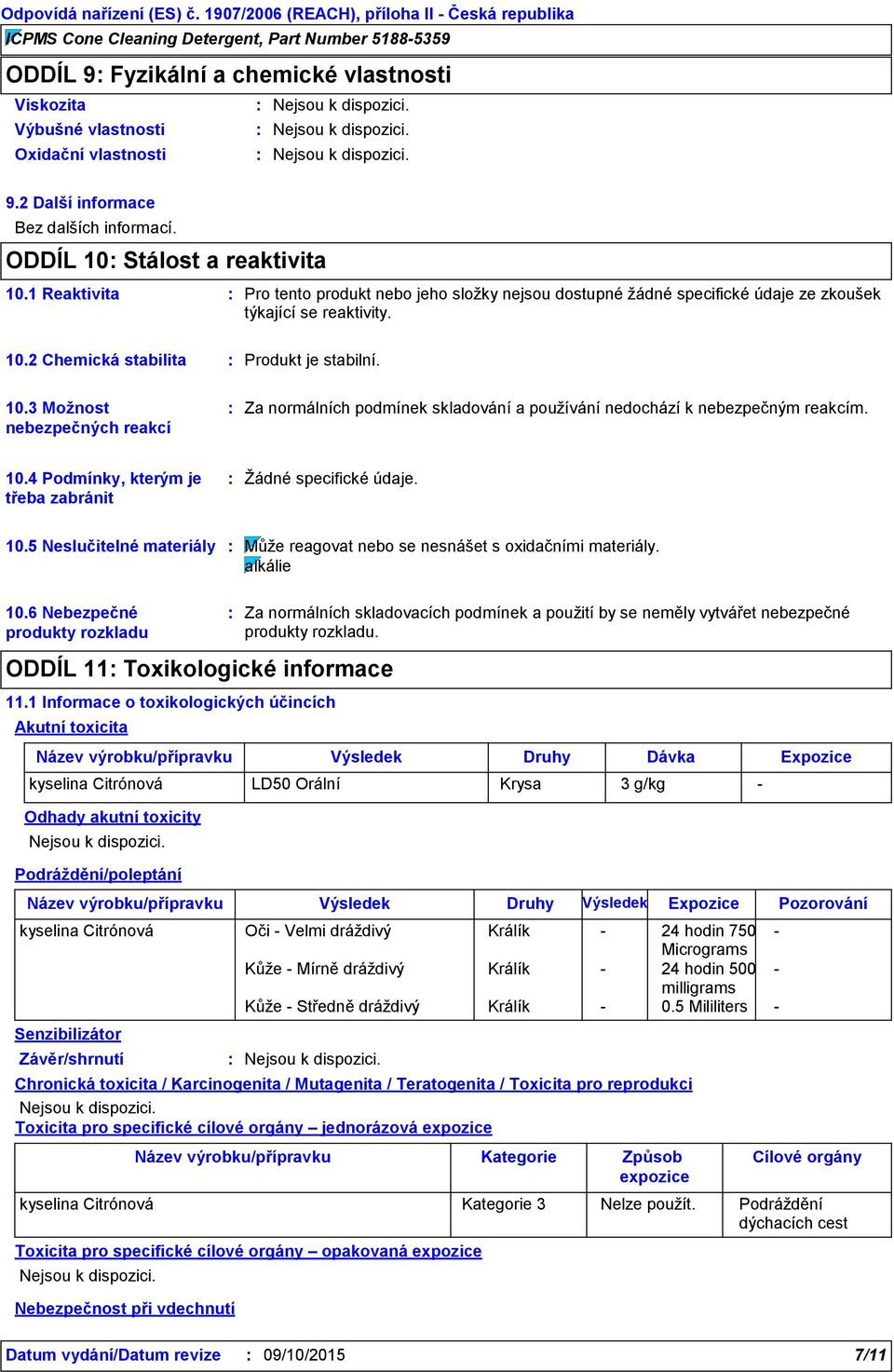Click the blue revision marker before 'Může reagovat'
Image resolution: width=894 pixels, height=1372 pixels.
[x=251, y=544]
